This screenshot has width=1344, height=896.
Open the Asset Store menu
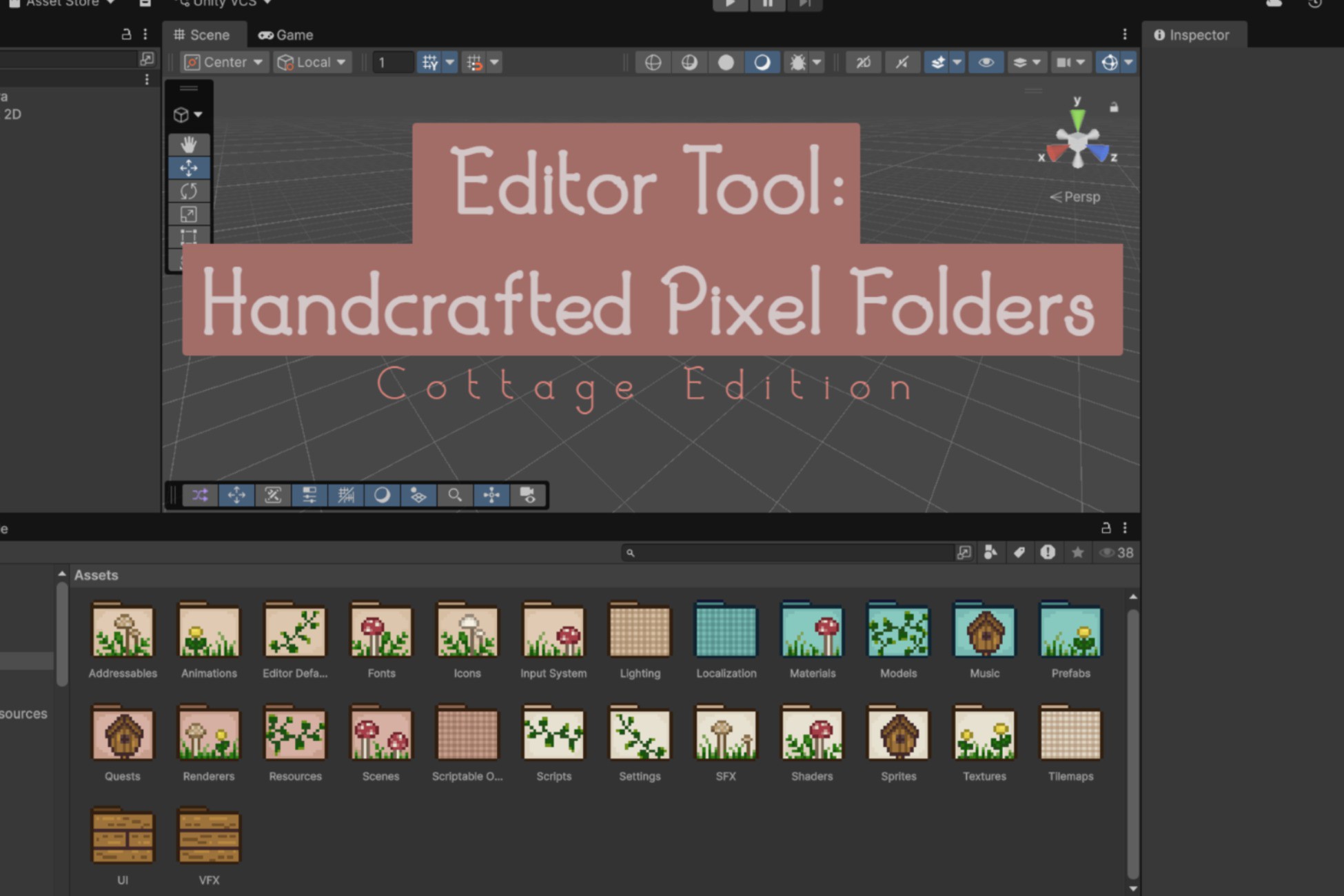coord(61,4)
